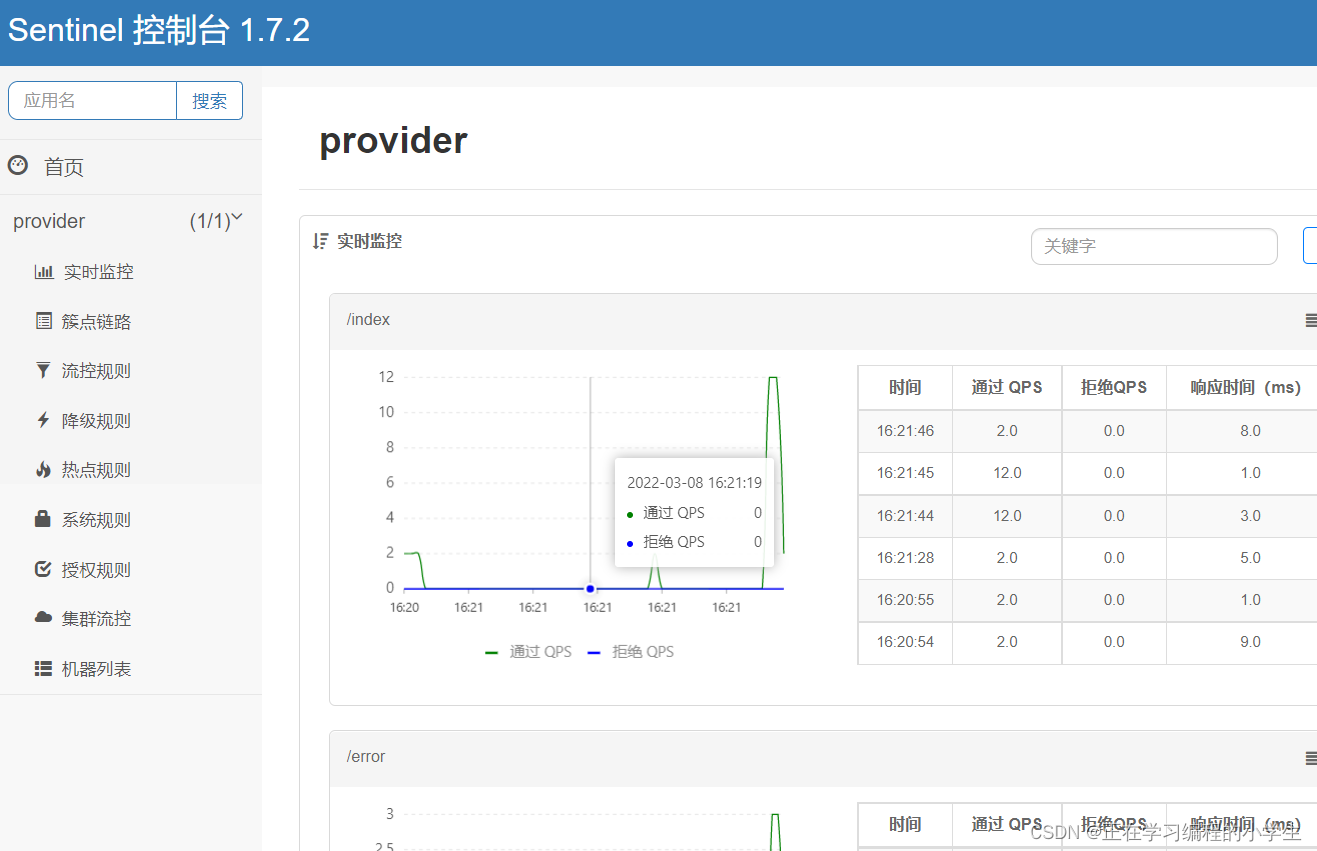Viewport: 1317px width, 851px height.
Task: Click the lightning bolt icon for 降级规则
Action: pyautogui.click(x=43, y=420)
